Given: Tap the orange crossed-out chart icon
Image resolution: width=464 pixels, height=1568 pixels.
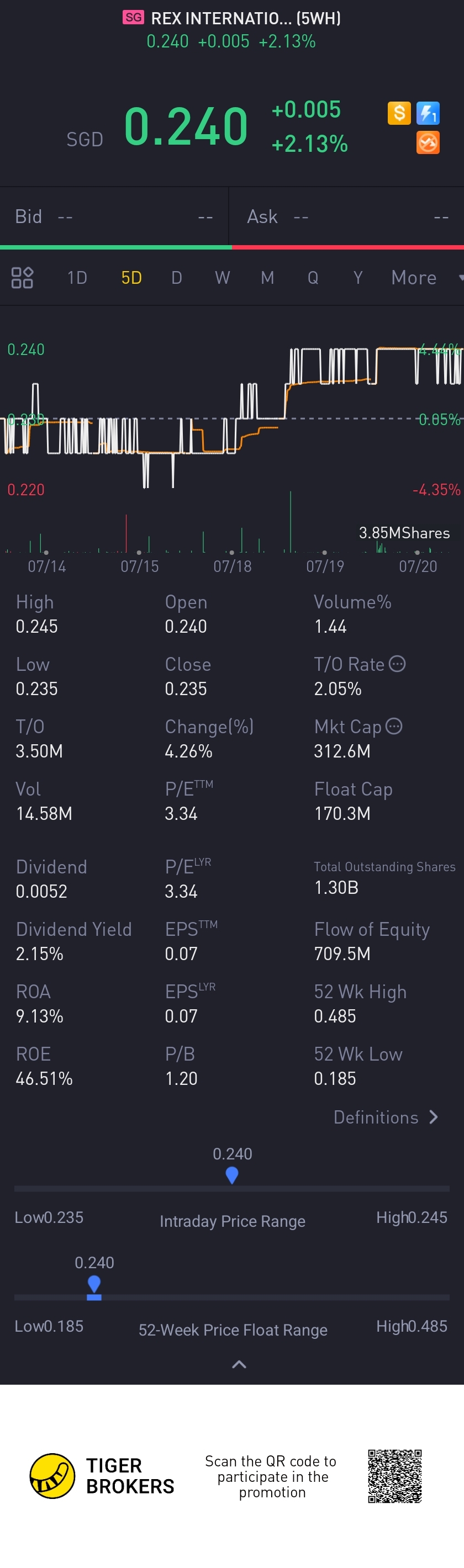Looking at the screenshot, I should [x=428, y=143].
